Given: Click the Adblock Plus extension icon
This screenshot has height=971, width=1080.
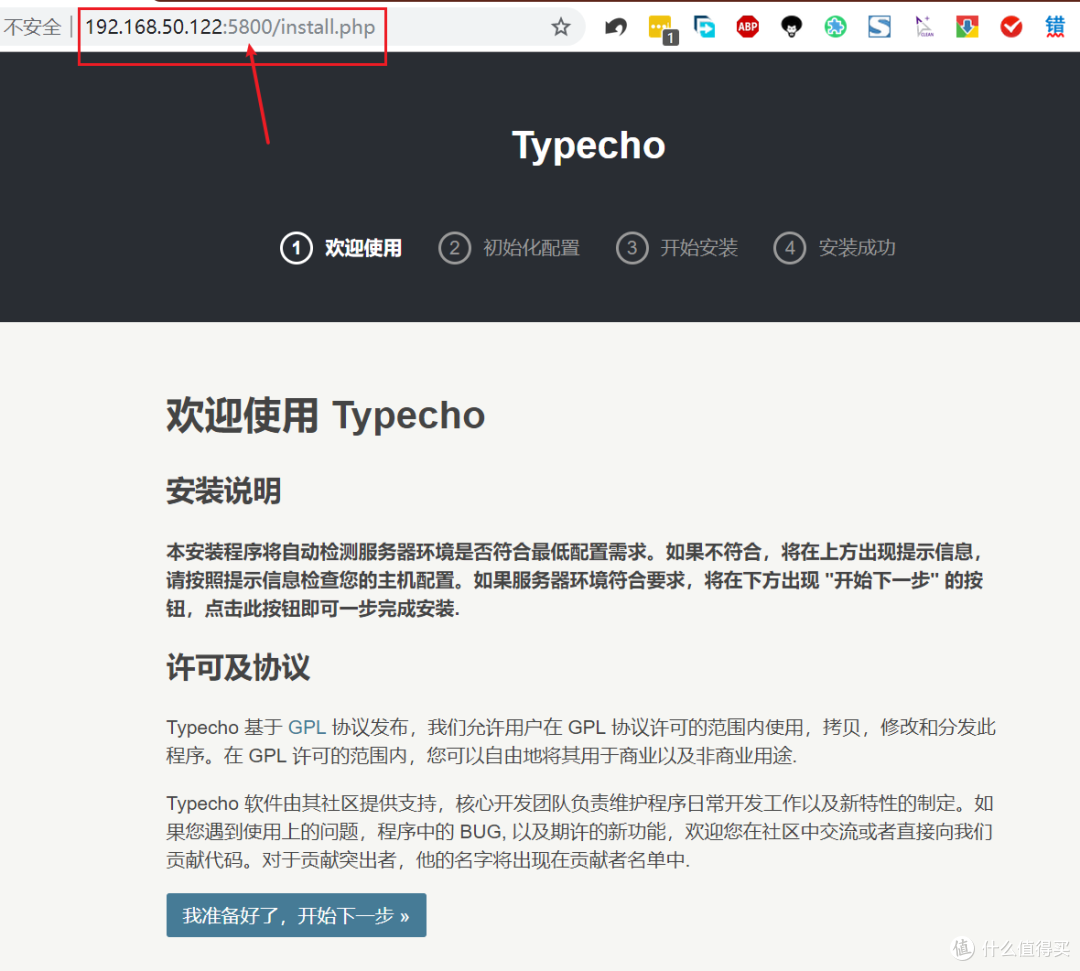Looking at the screenshot, I should [747, 27].
